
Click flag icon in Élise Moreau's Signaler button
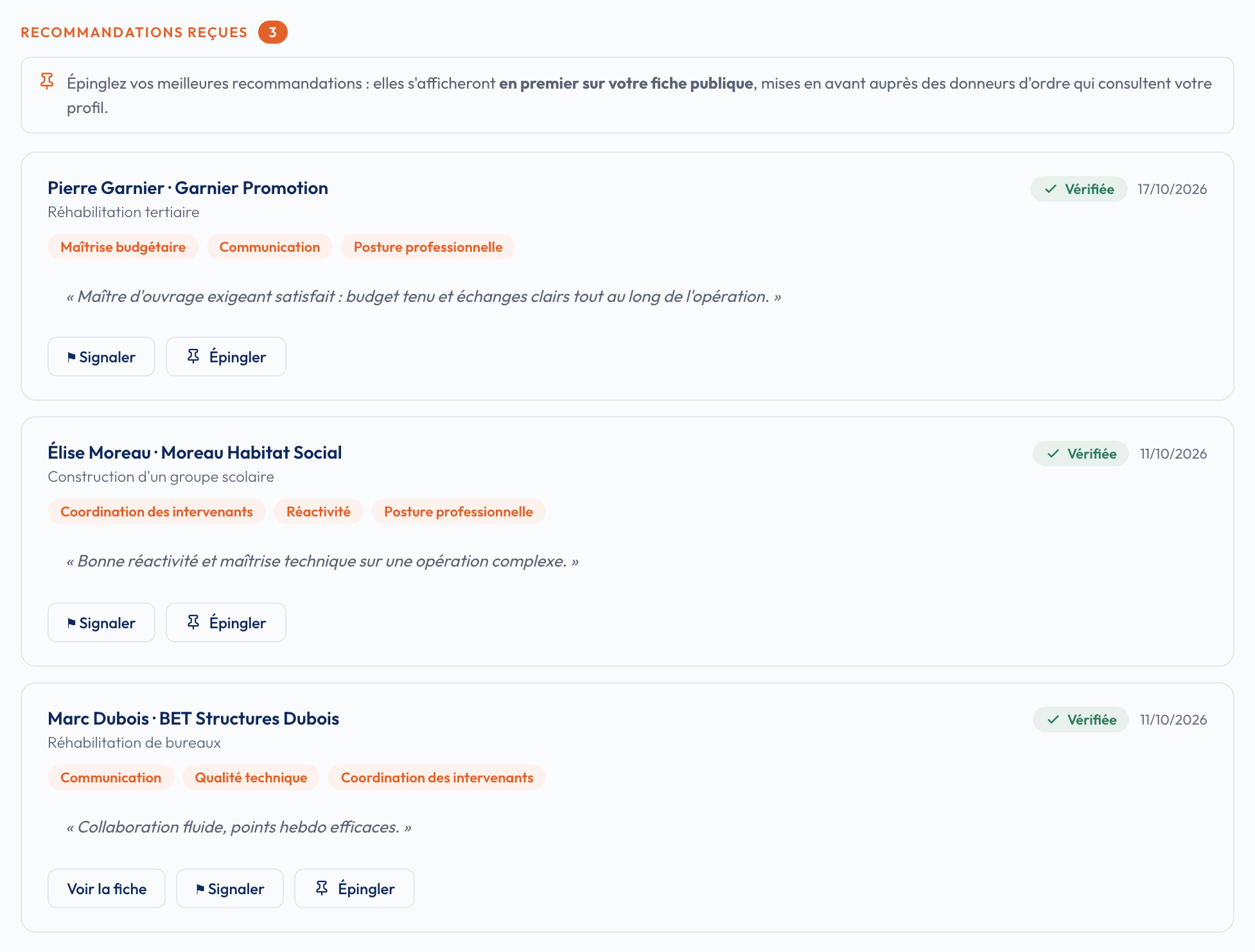pyautogui.click(x=71, y=623)
